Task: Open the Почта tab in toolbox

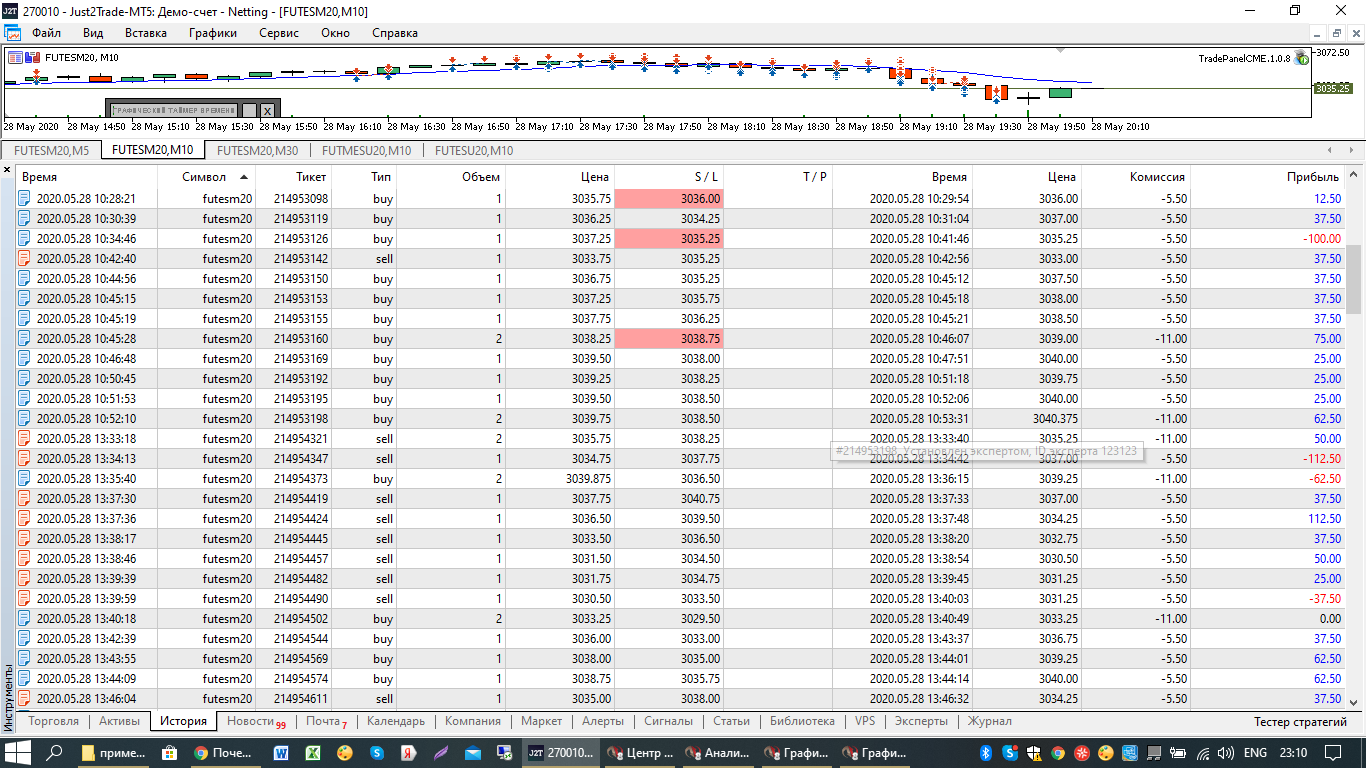Action: pyautogui.click(x=326, y=721)
